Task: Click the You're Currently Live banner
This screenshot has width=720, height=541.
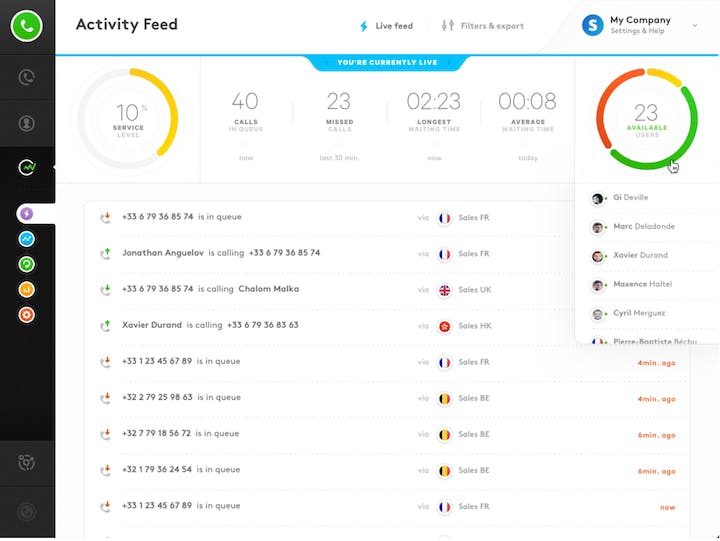Action: (x=387, y=62)
